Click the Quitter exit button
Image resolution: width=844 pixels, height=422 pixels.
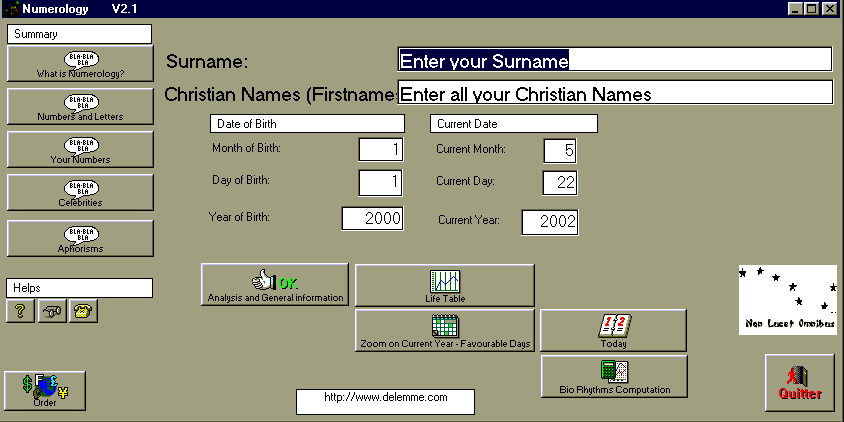pyautogui.click(x=799, y=382)
